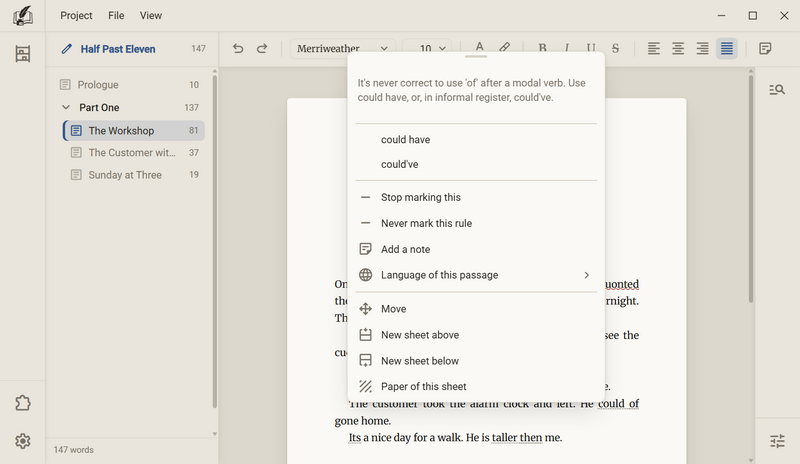Select New sheet above
Viewport: 800px width, 464px height.
tap(476, 335)
